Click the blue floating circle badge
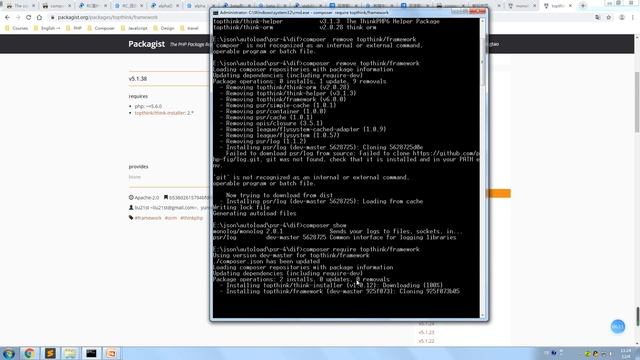 pyautogui.click(x=618, y=327)
